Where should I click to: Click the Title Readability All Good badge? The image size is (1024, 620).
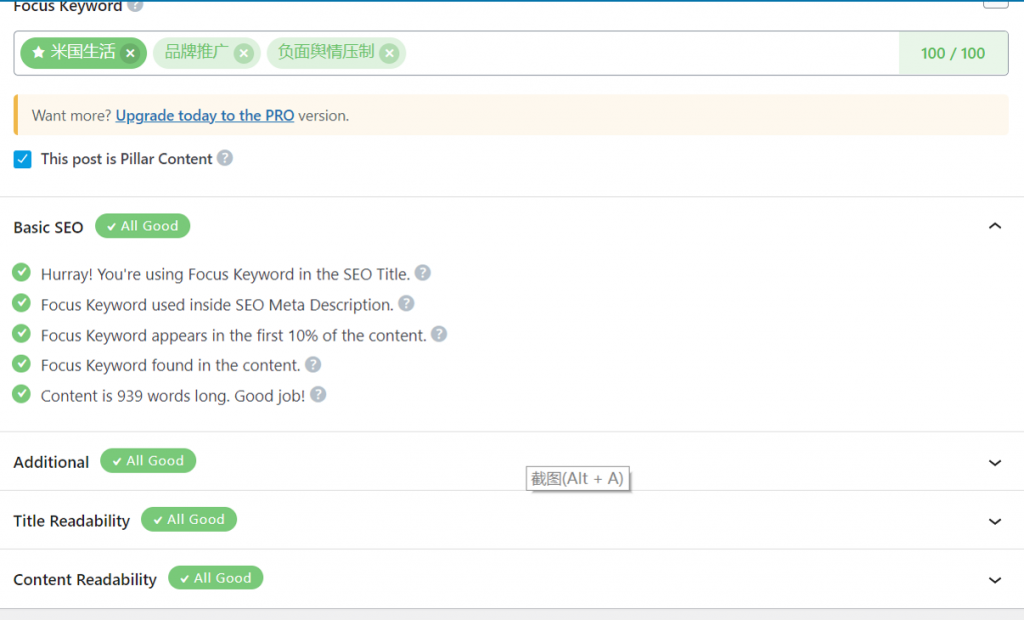189,519
